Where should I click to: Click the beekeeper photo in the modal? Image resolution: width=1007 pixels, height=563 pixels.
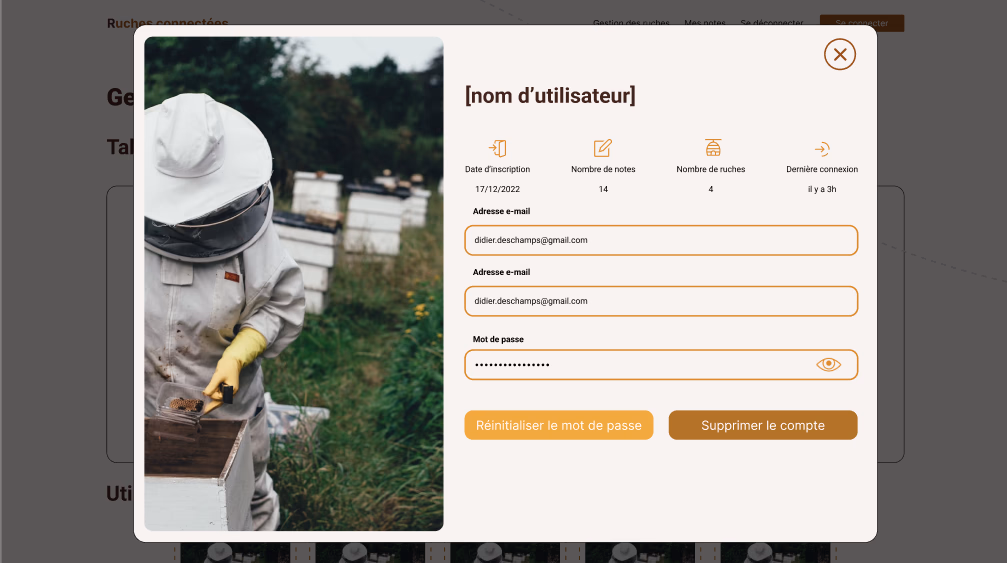293,284
